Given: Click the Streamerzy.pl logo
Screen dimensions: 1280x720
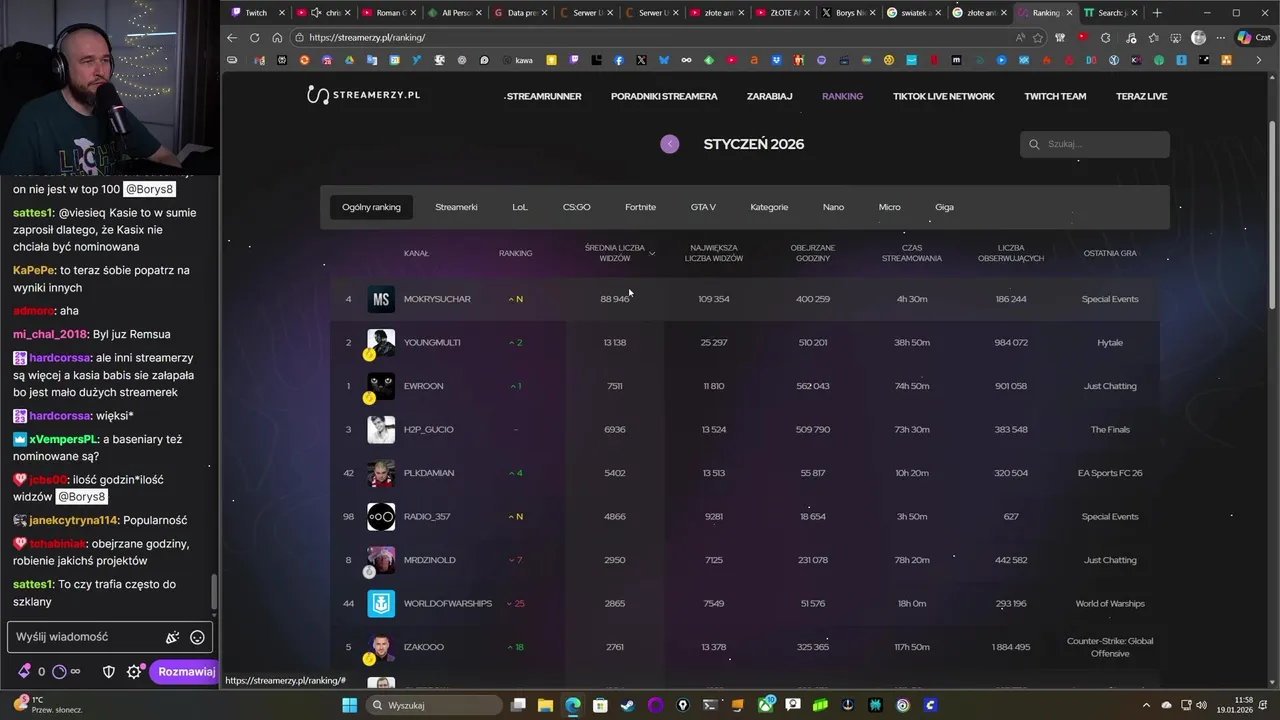Looking at the screenshot, I should coord(363,95).
